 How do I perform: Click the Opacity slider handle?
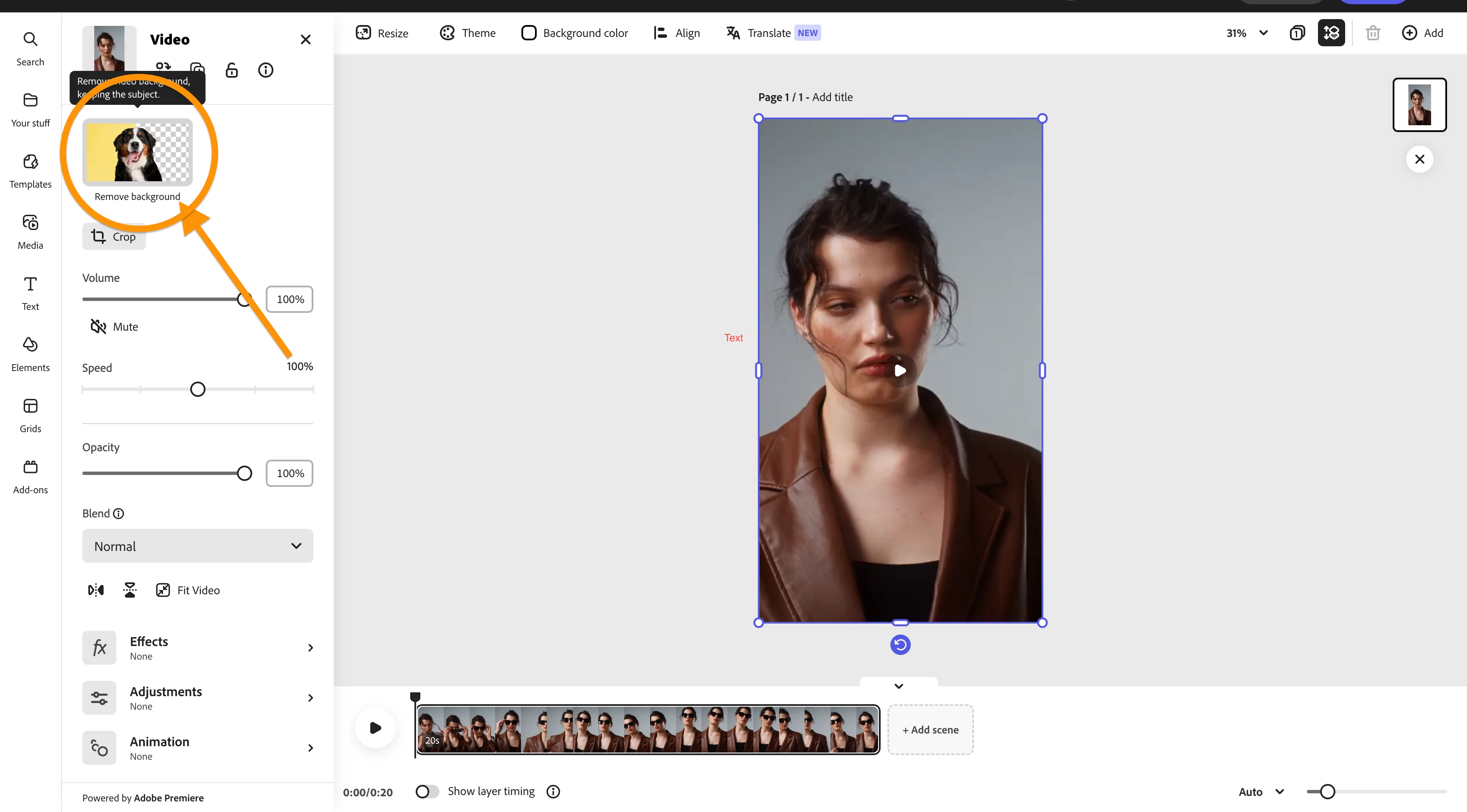pos(244,473)
